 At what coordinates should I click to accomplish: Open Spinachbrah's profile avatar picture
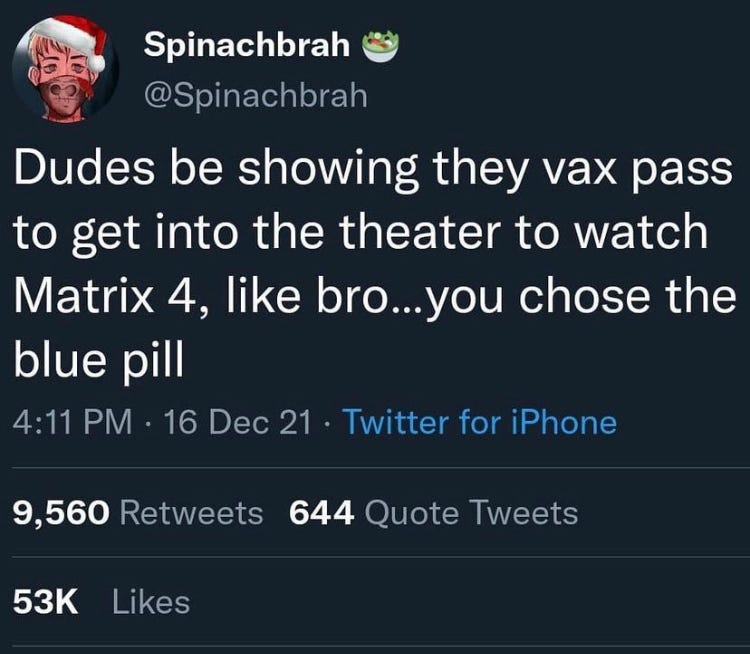[66, 70]
